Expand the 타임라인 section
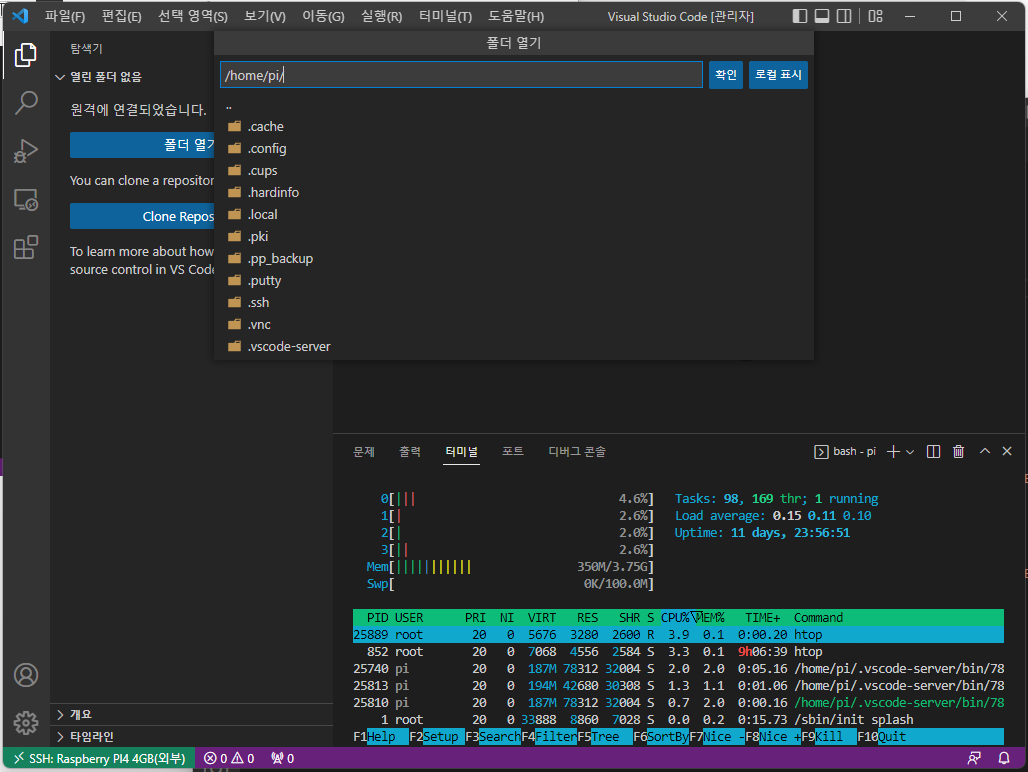Viewport: 1028px width, 772px height. click(85, 737)
